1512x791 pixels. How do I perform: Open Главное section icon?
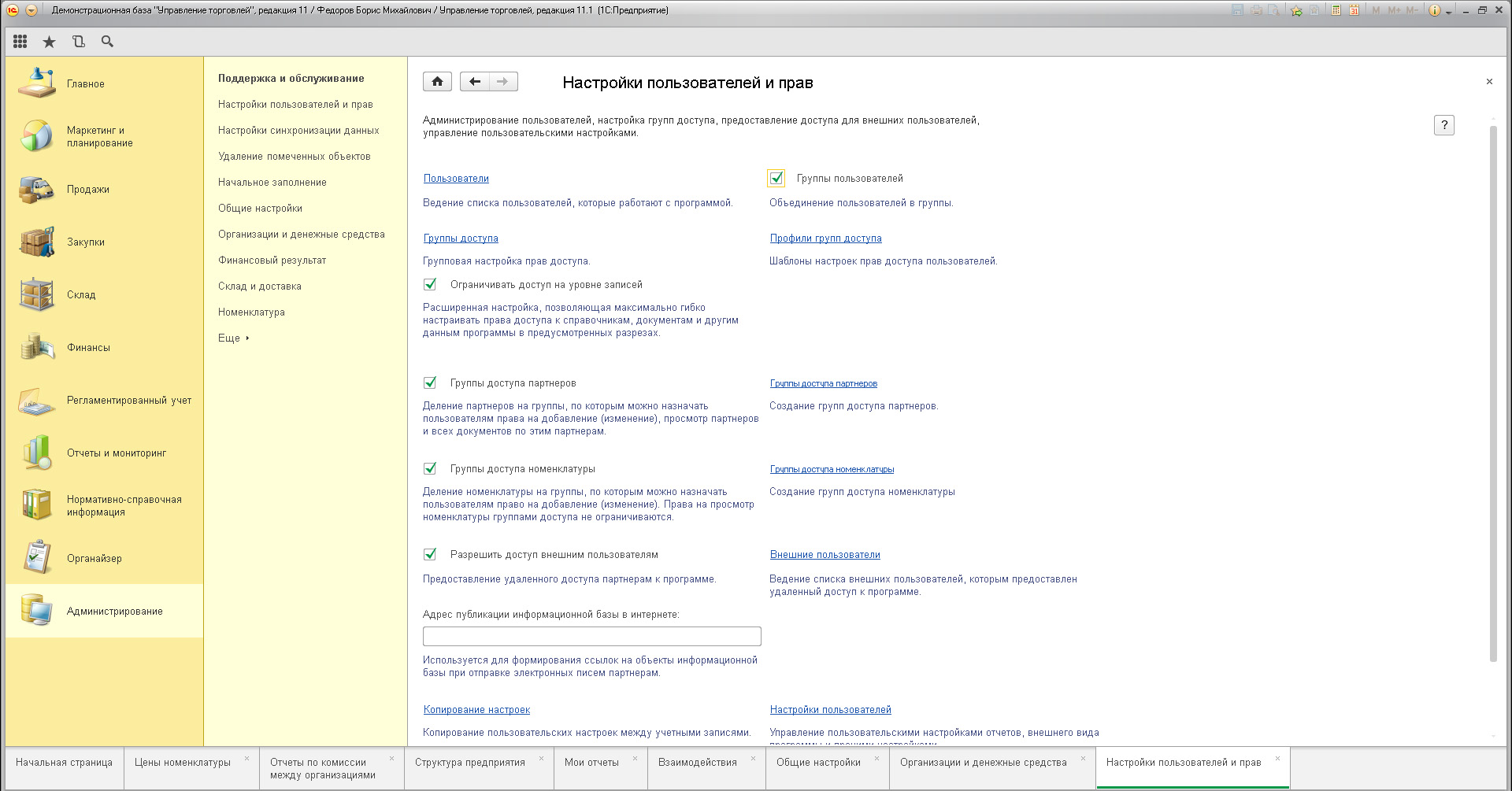click(37, 83)
